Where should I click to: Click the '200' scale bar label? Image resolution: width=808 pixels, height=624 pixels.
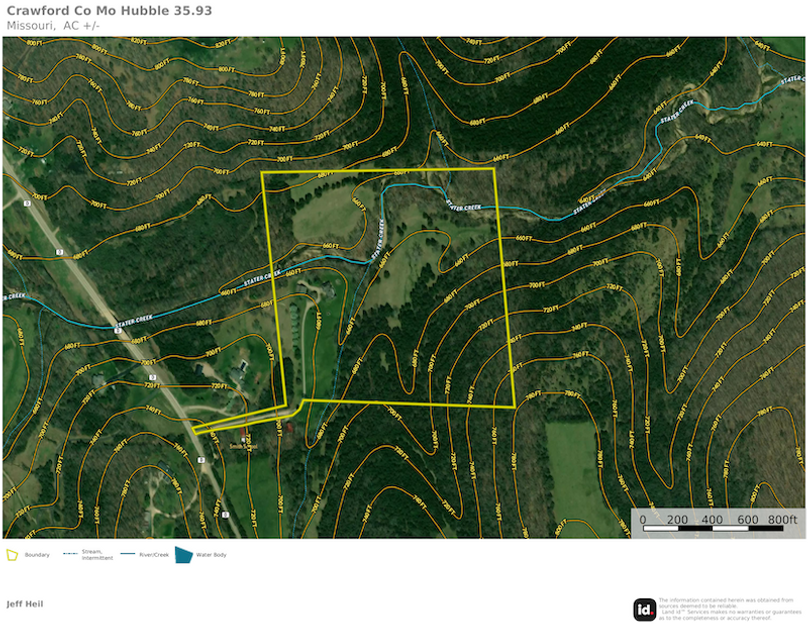677,519
